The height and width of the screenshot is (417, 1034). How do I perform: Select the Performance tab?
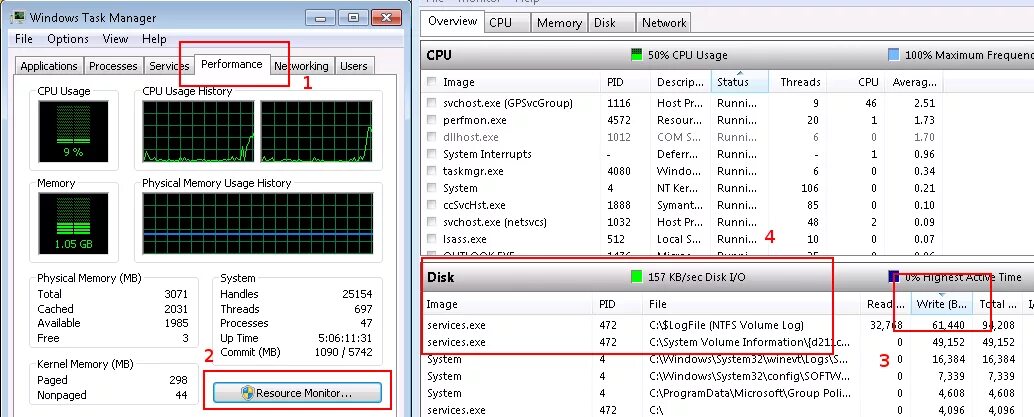click(231, 64)
